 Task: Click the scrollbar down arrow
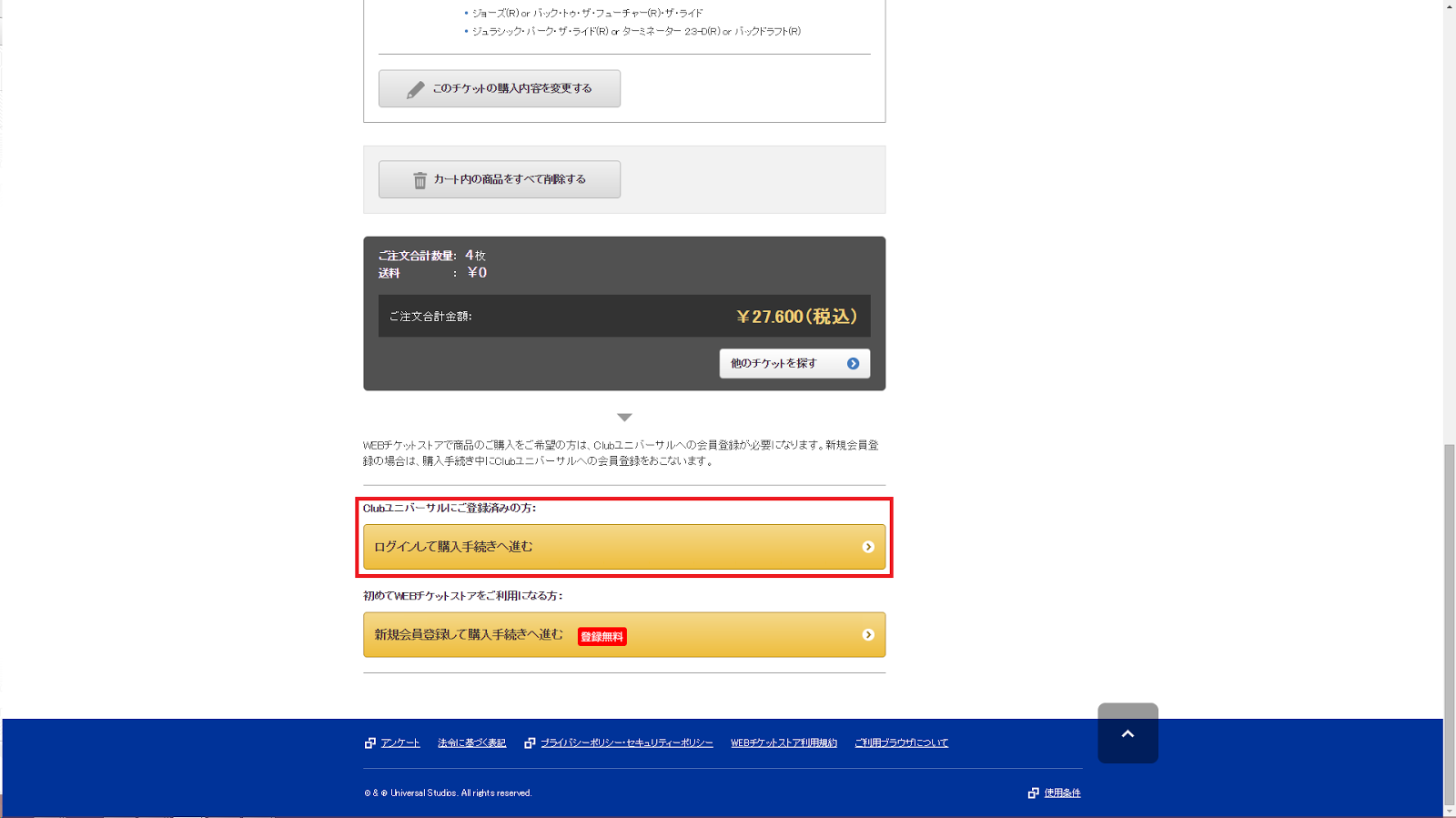1450,811
